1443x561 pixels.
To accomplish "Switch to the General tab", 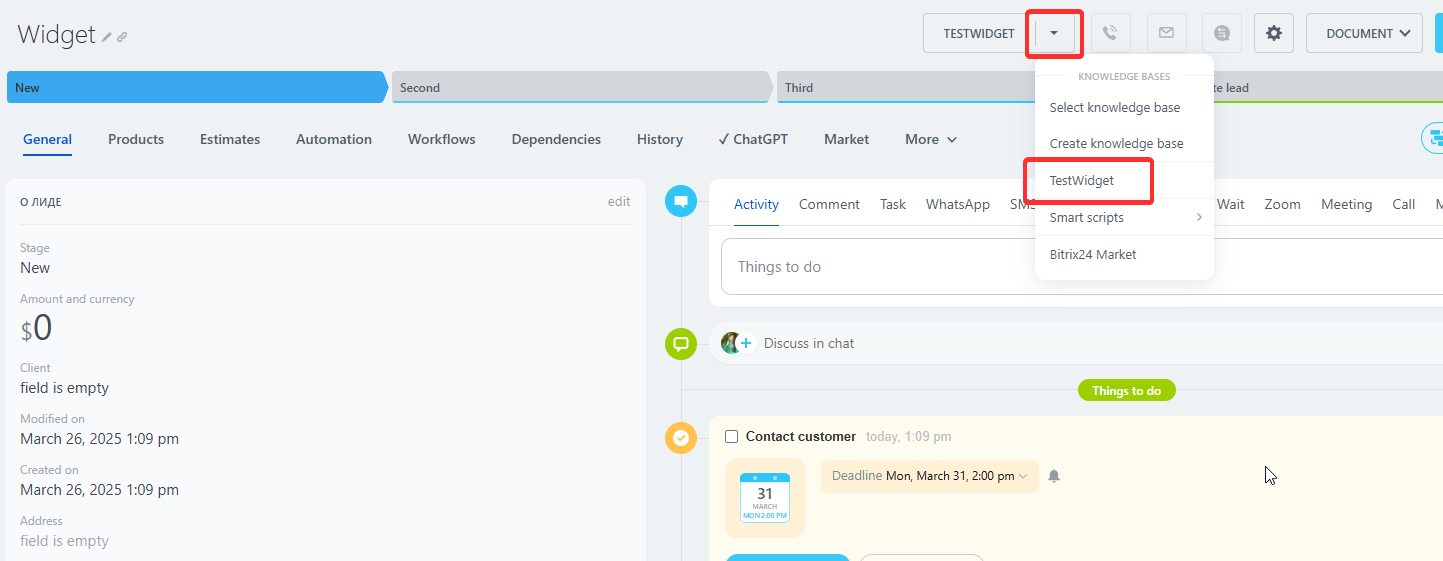I will coord(48,139).
